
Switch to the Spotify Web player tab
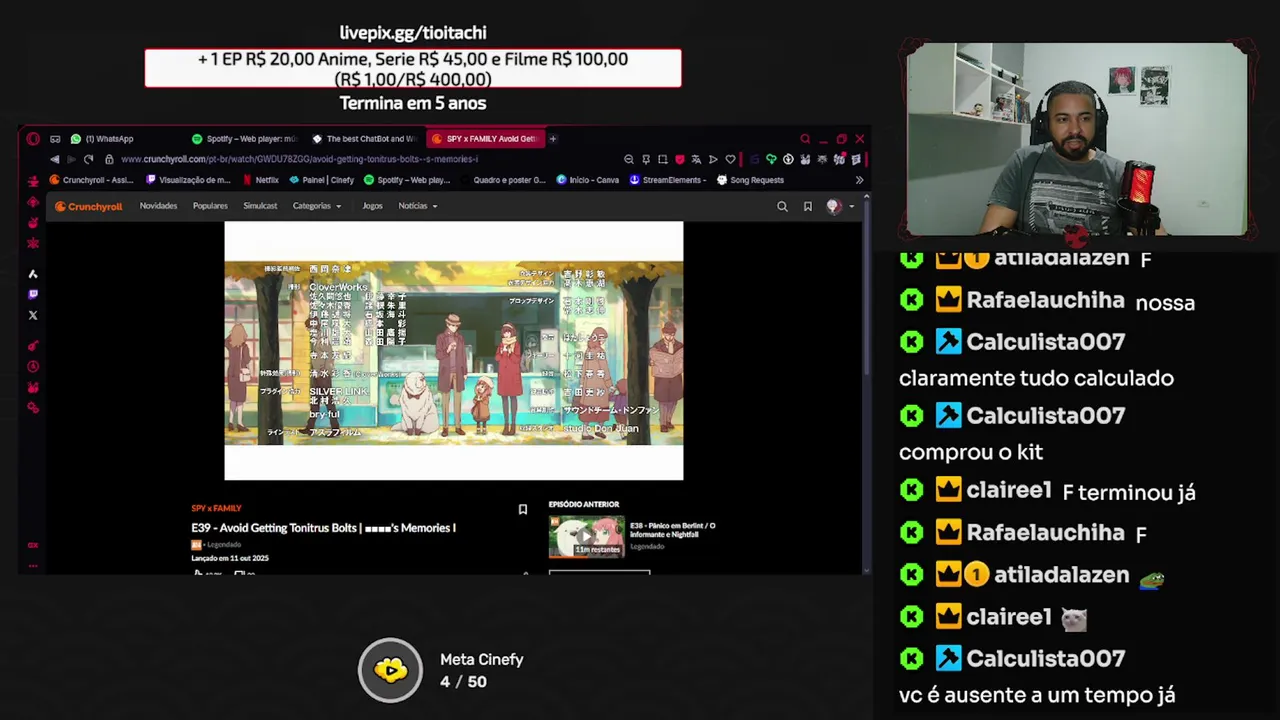[244, 139]
